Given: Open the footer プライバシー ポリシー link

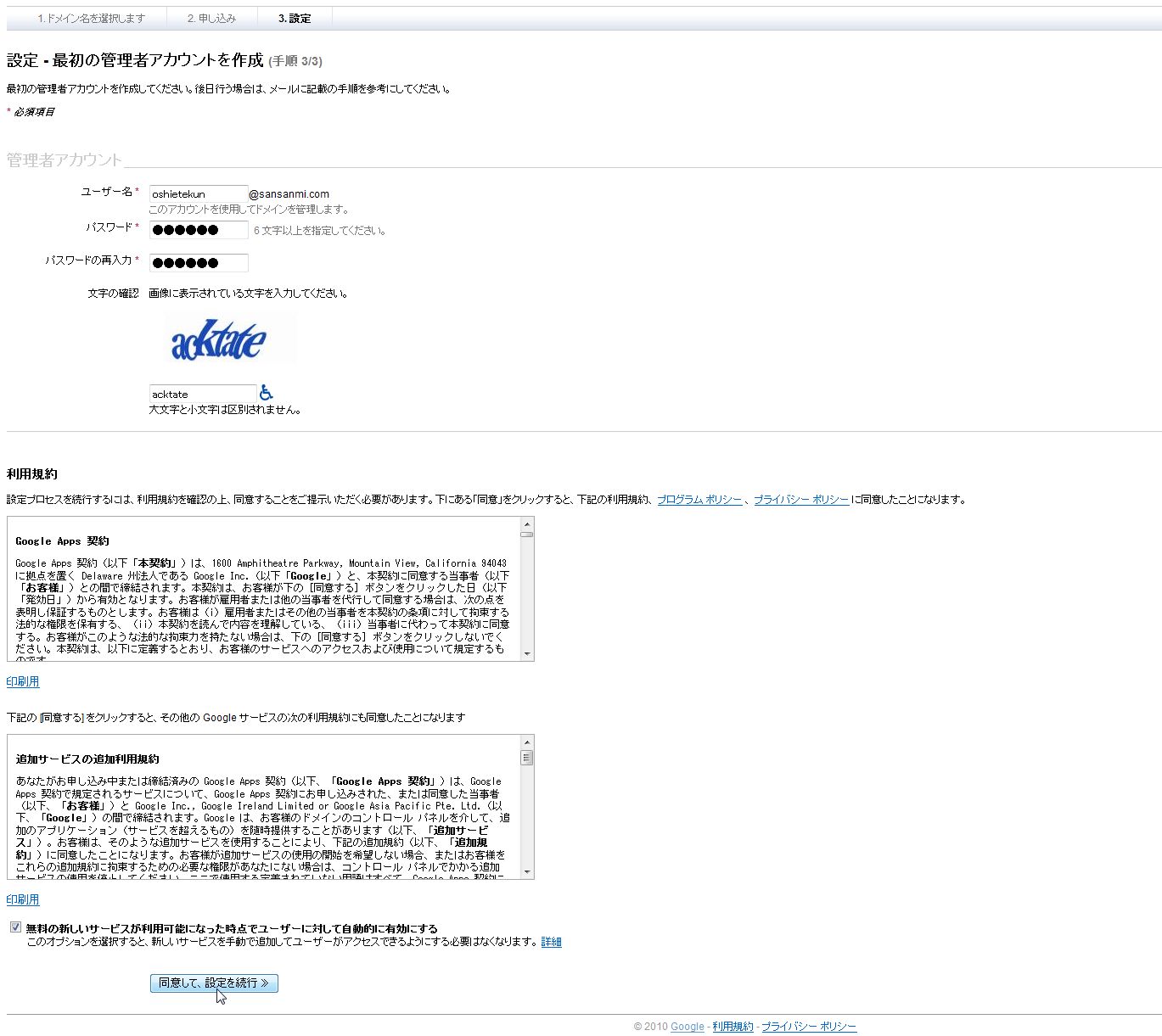Looking at the screenshot, I should (809, 1027).
